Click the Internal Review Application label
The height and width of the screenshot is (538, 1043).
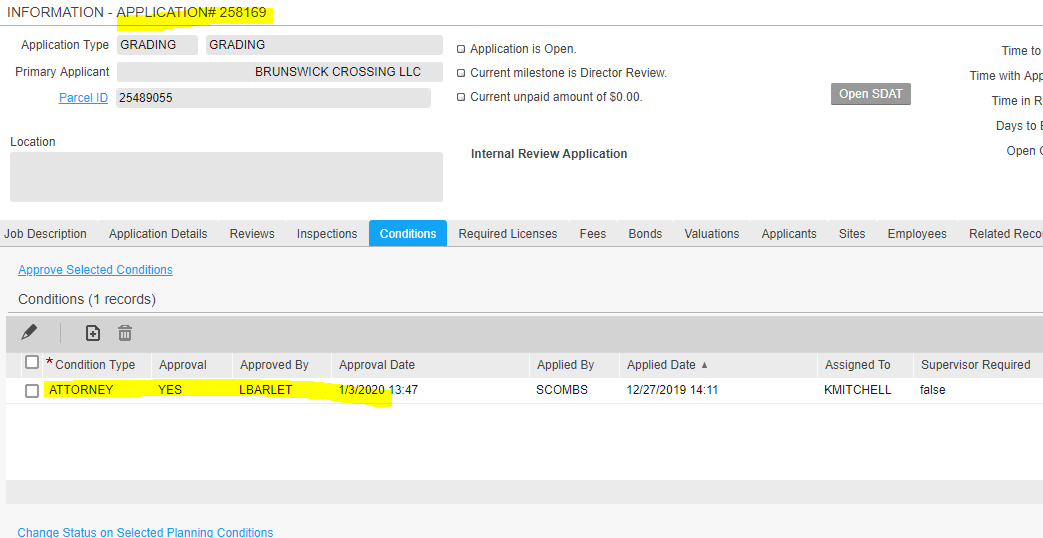coord(549,154)
